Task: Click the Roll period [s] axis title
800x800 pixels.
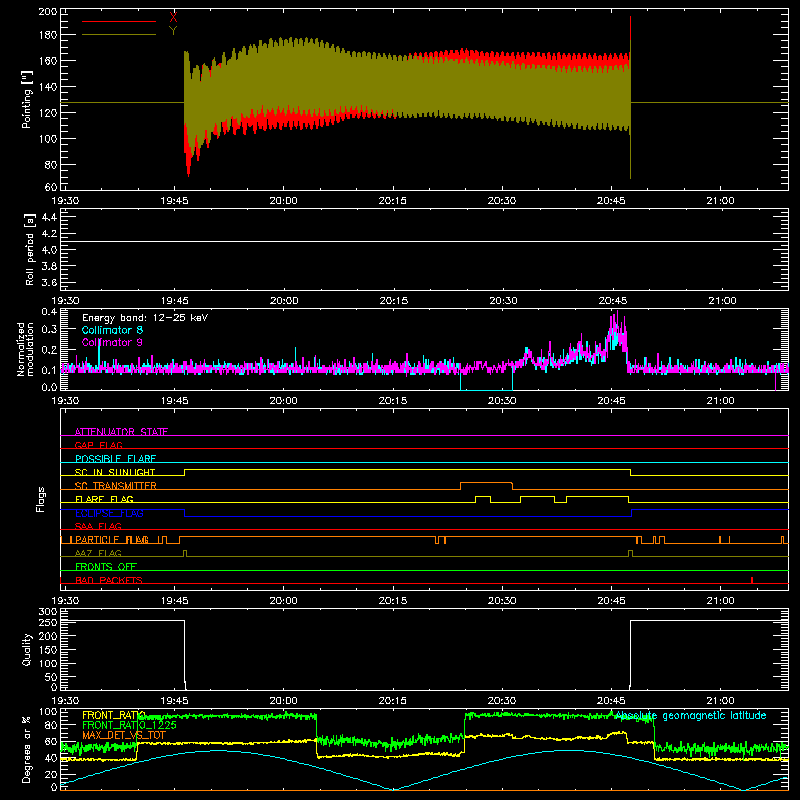Action: tap(30, 249)
